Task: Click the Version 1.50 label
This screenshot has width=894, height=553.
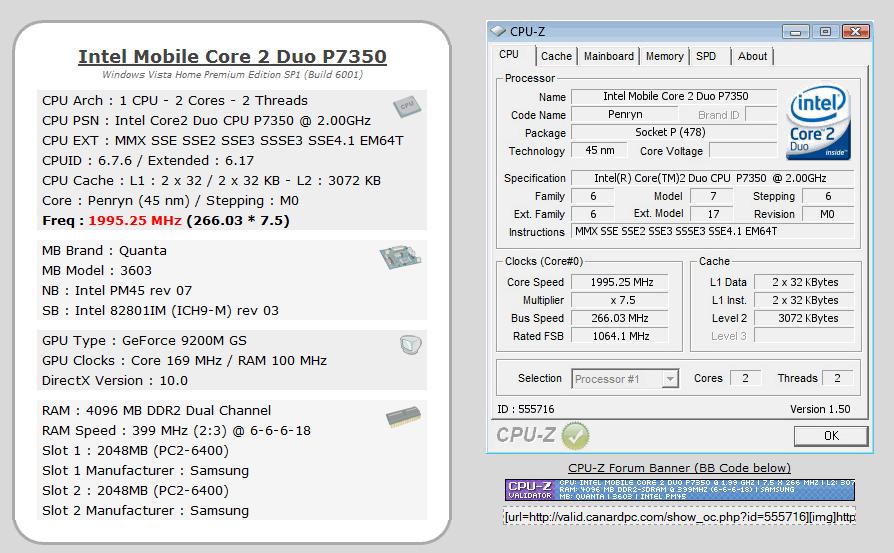Action: 820,409
